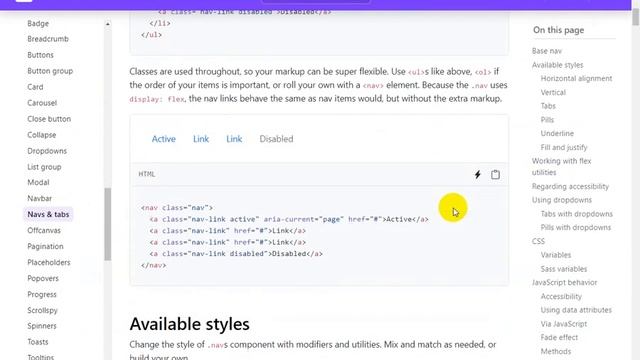The image size is (640, 360).
Task: Open code in StackBlitz via lightning icon
Action: click(x=478, y=175)
